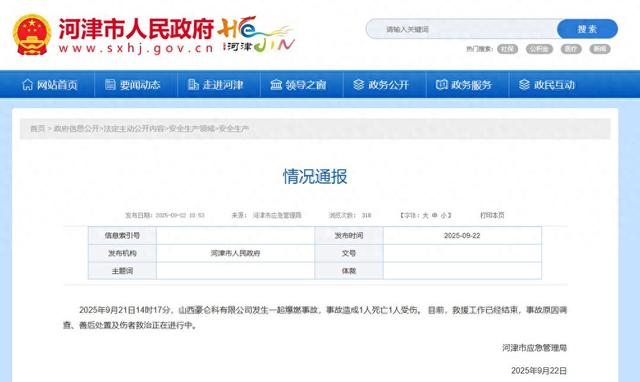640x382 pixels.
Task: Select the 社保 hot search tag
Action: [507, 49]
